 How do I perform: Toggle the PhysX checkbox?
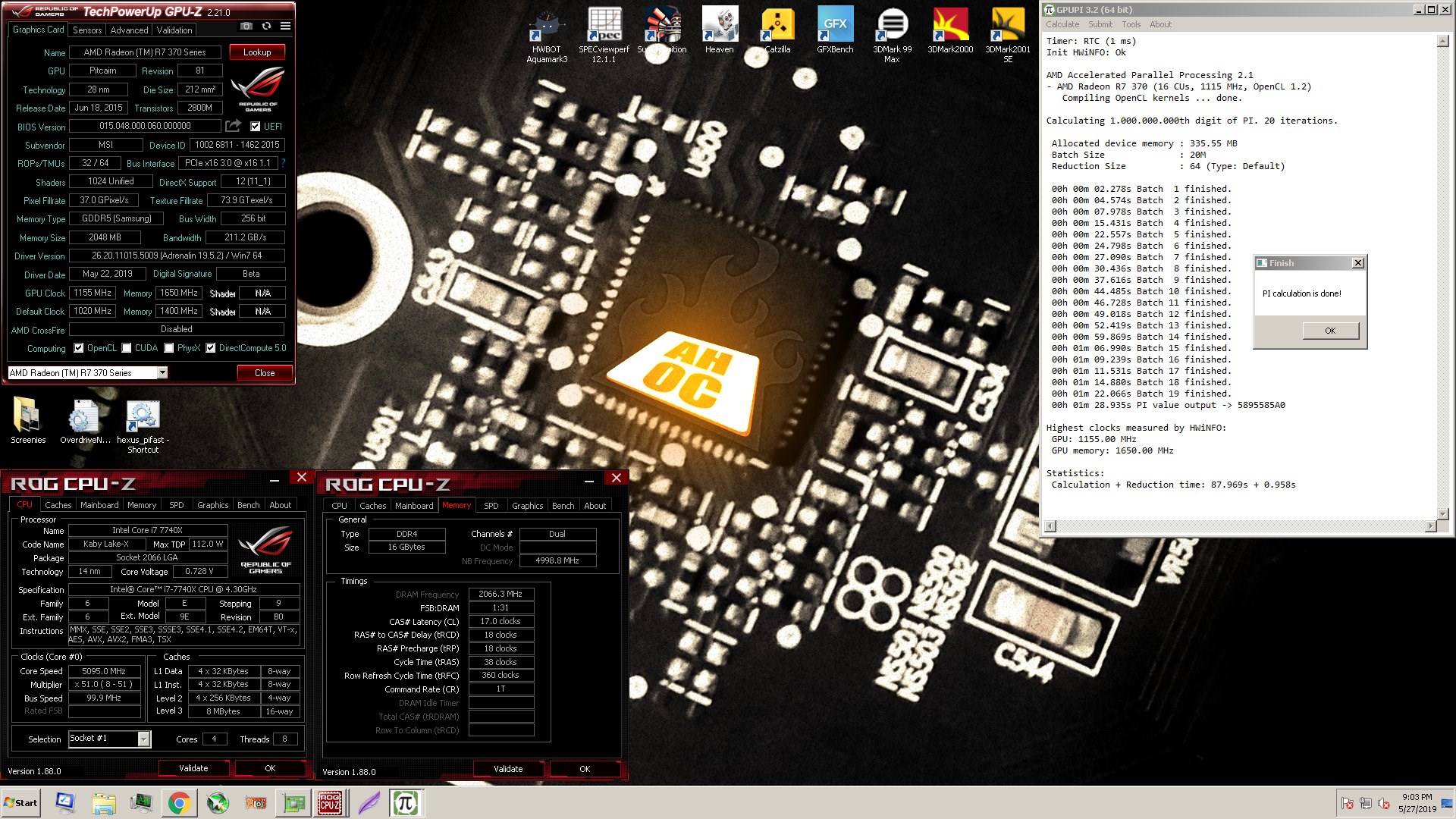[169, 348]
